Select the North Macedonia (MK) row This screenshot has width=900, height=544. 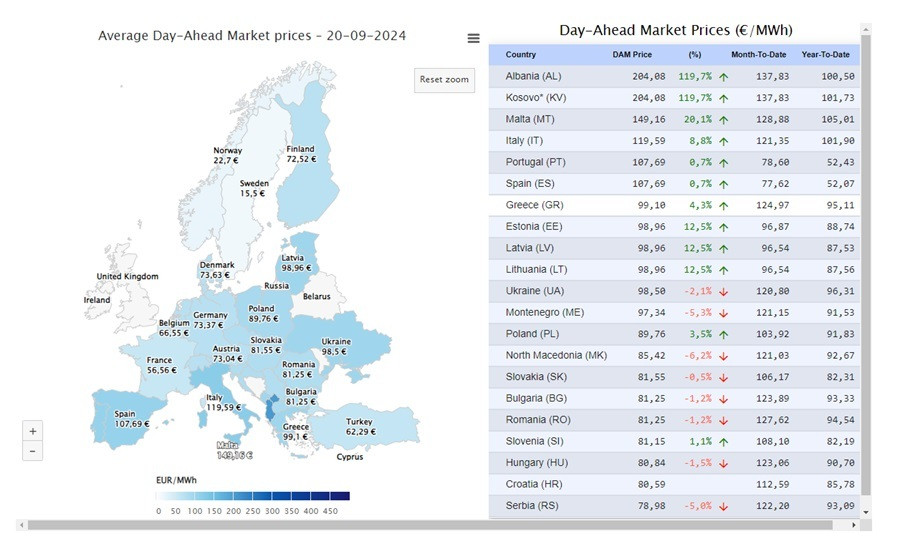(674, 356)
